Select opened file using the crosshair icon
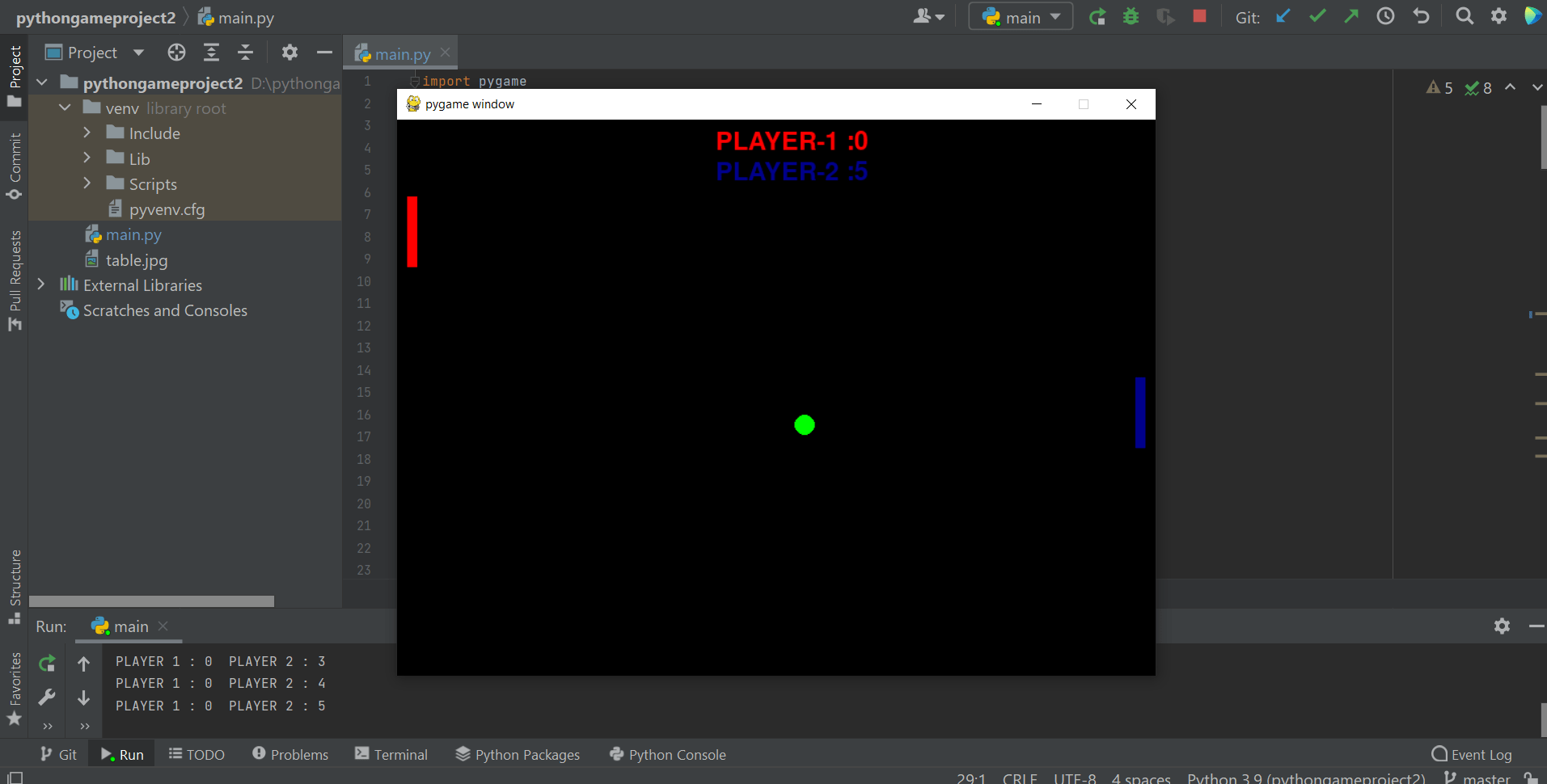Image resolution: width=1547 pixels, height=784 pixels. click(x=176, y=52)
